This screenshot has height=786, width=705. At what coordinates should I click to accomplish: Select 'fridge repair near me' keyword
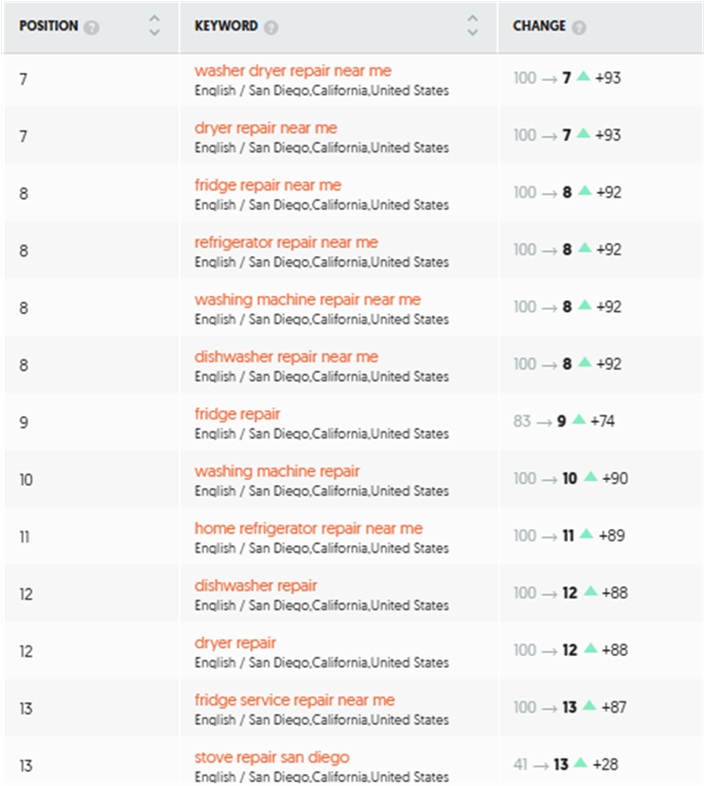click(268, 185)
